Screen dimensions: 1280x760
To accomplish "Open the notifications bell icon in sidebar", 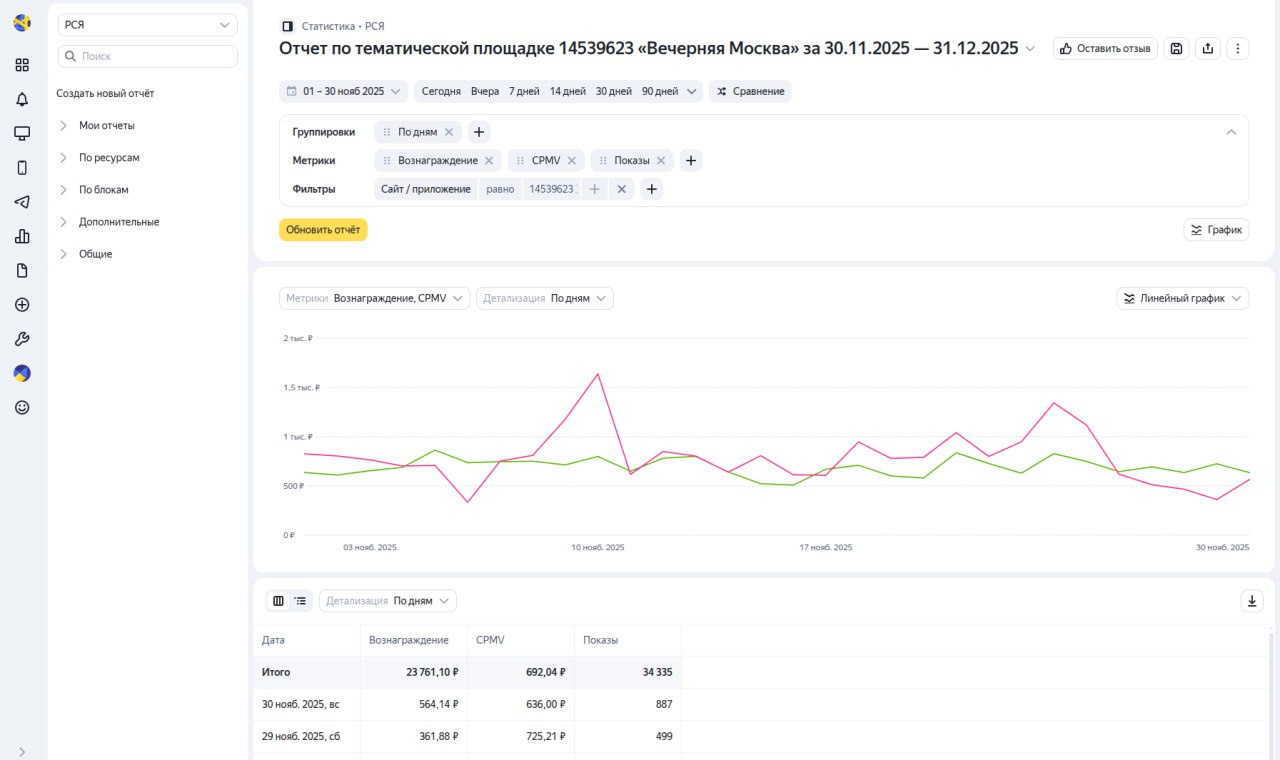I will click(22, 99).
